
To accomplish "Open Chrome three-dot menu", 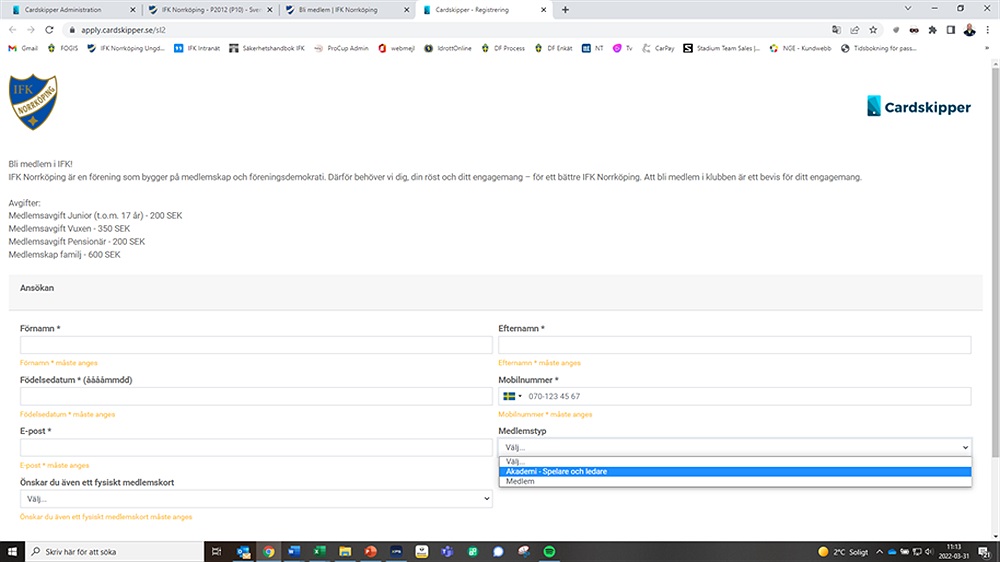I will (x=987, y=30).
